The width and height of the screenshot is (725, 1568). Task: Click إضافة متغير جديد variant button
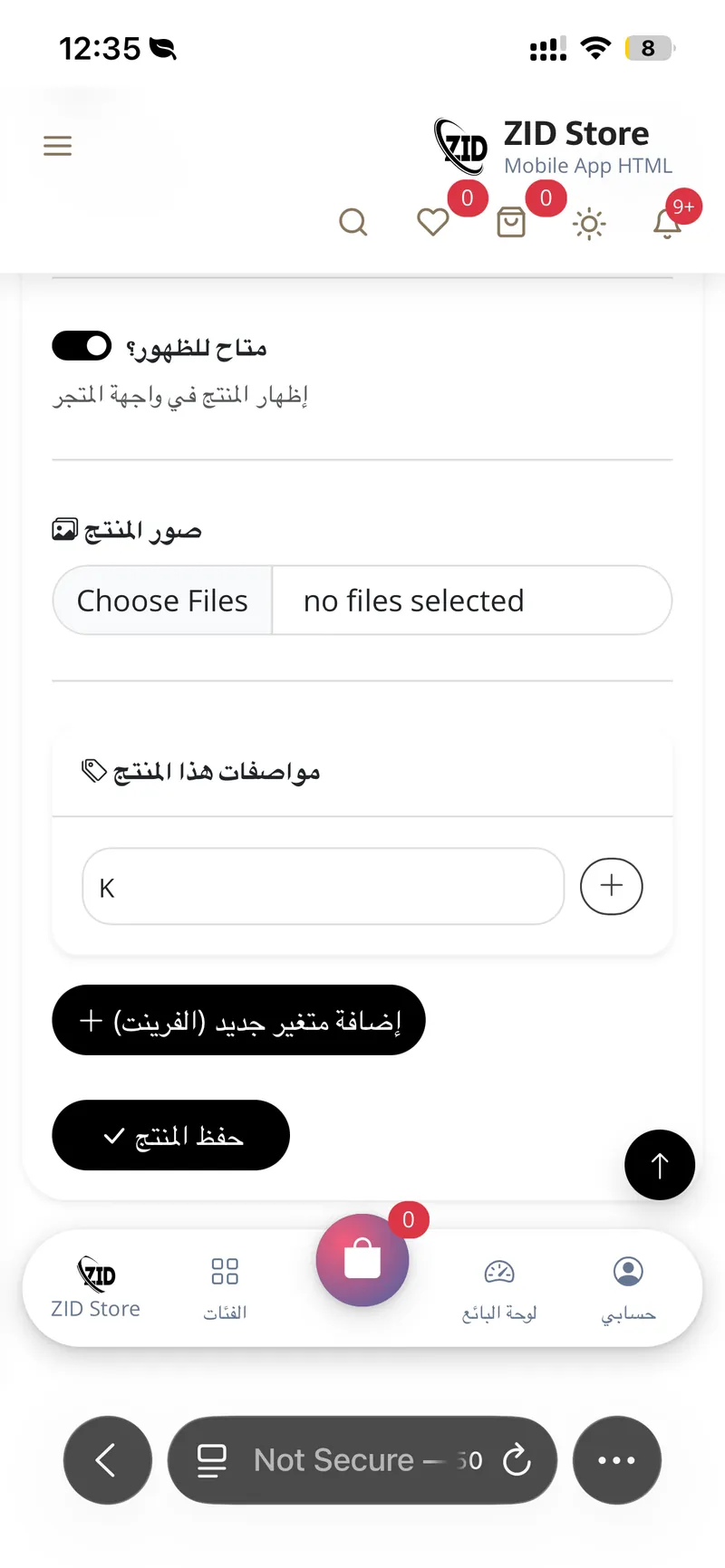(238, 1020)
